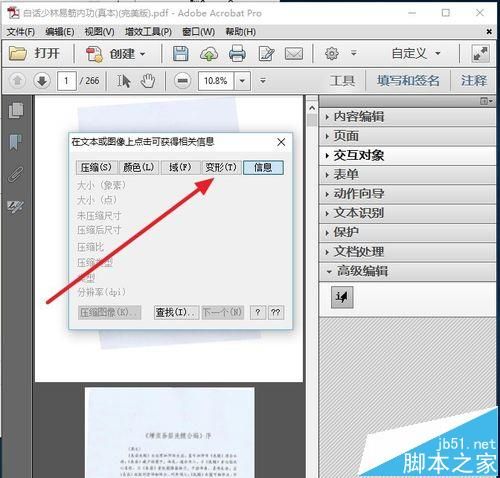Switch to the 压缩(S) tab
Screen dimensions: 500x478
click(96, 167)
